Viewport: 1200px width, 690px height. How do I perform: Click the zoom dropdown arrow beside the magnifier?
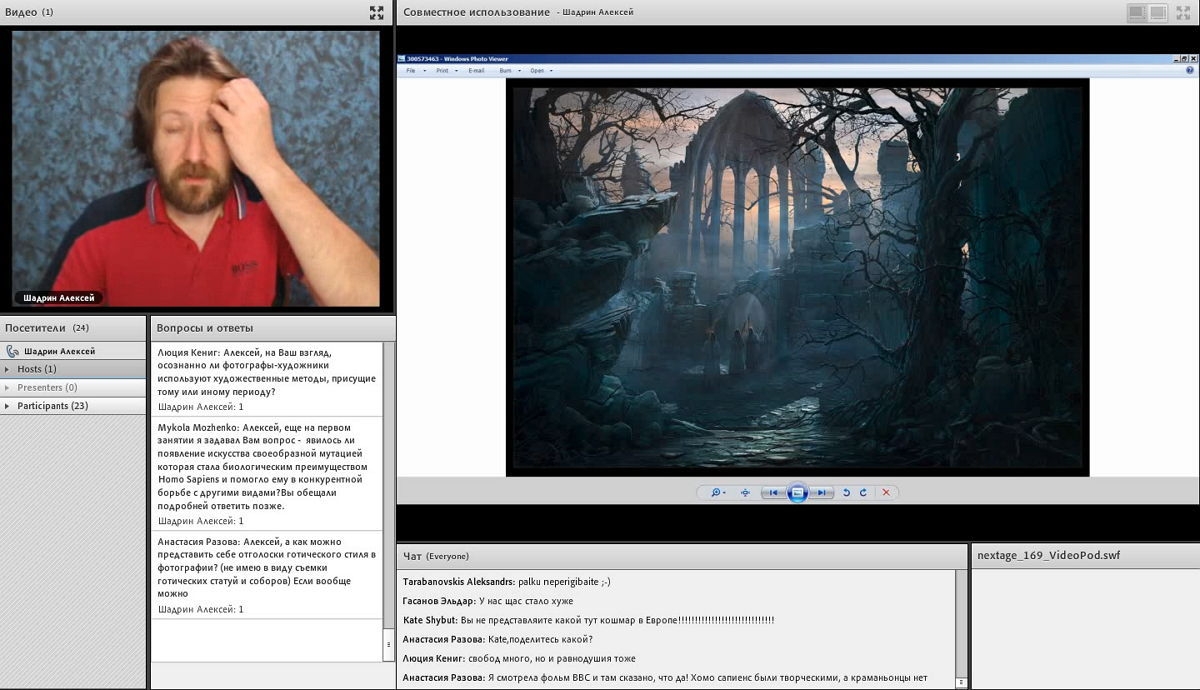[x=725, y=493]
